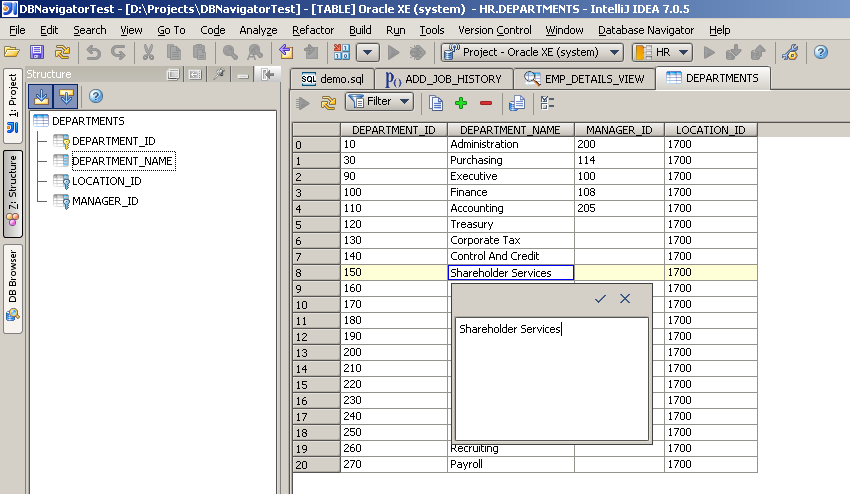Toggle floating mode for Structure panel

coord(173,74)
